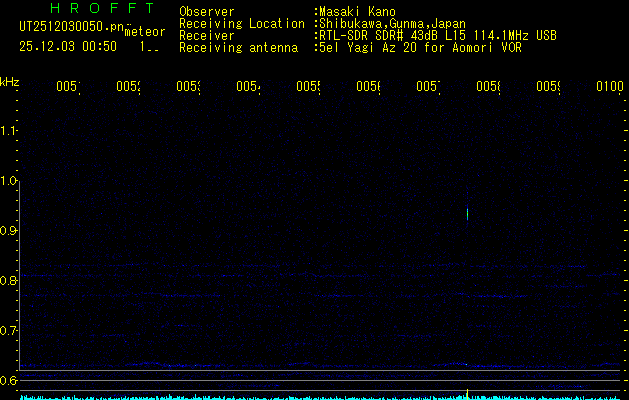
Task: Click the 0.6 kHz frequency axis mark
Action: coord(10,381)
